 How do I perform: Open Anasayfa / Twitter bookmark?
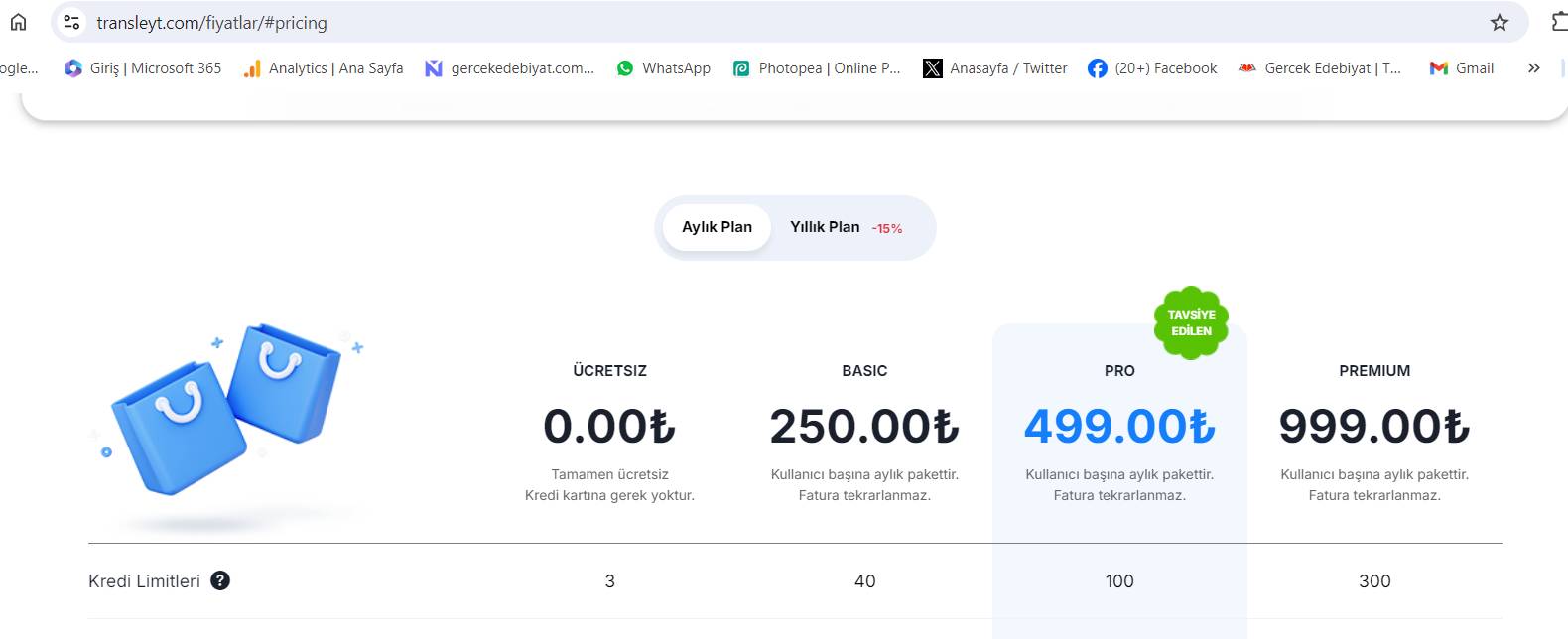[995, 68]
